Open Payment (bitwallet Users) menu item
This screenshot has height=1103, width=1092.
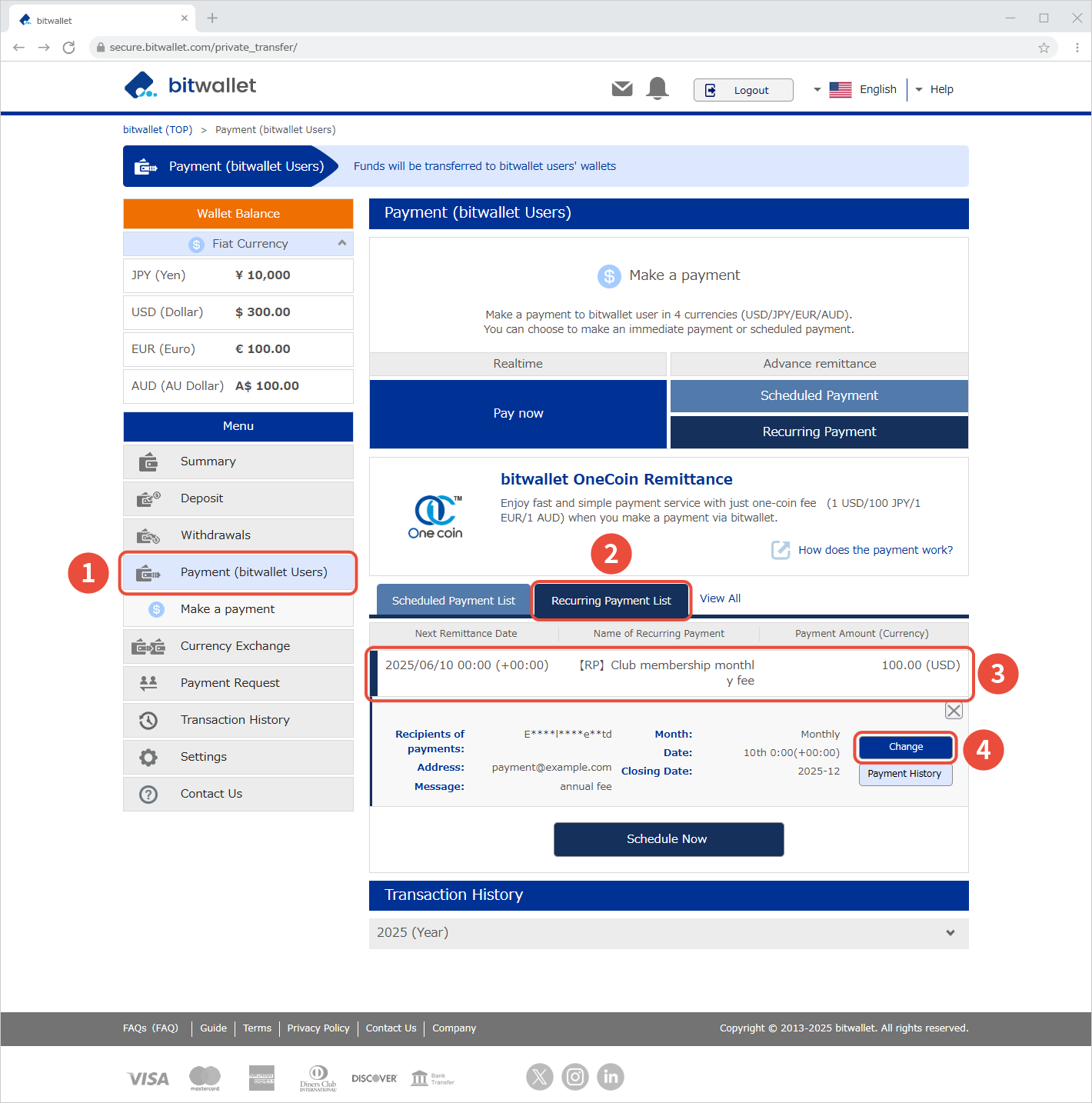pyautogui.click(x=238, y=572)
